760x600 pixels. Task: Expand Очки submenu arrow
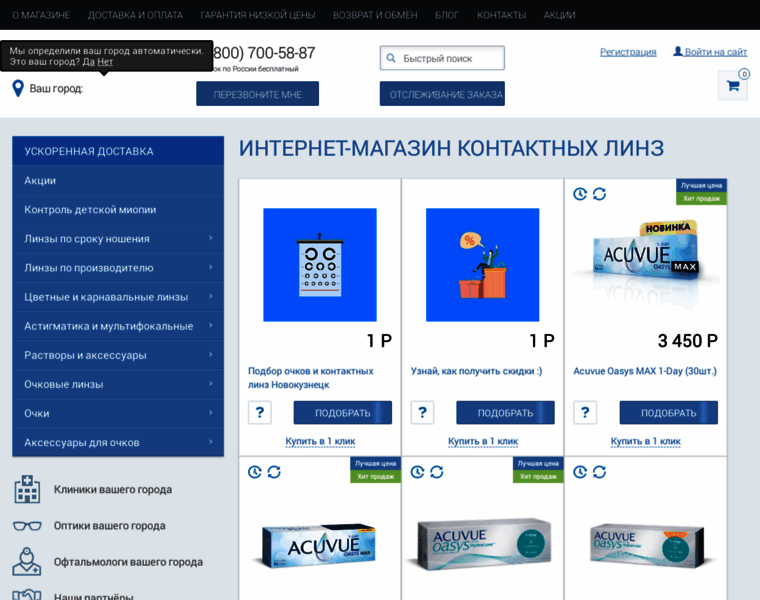click(x=211, y=412)
